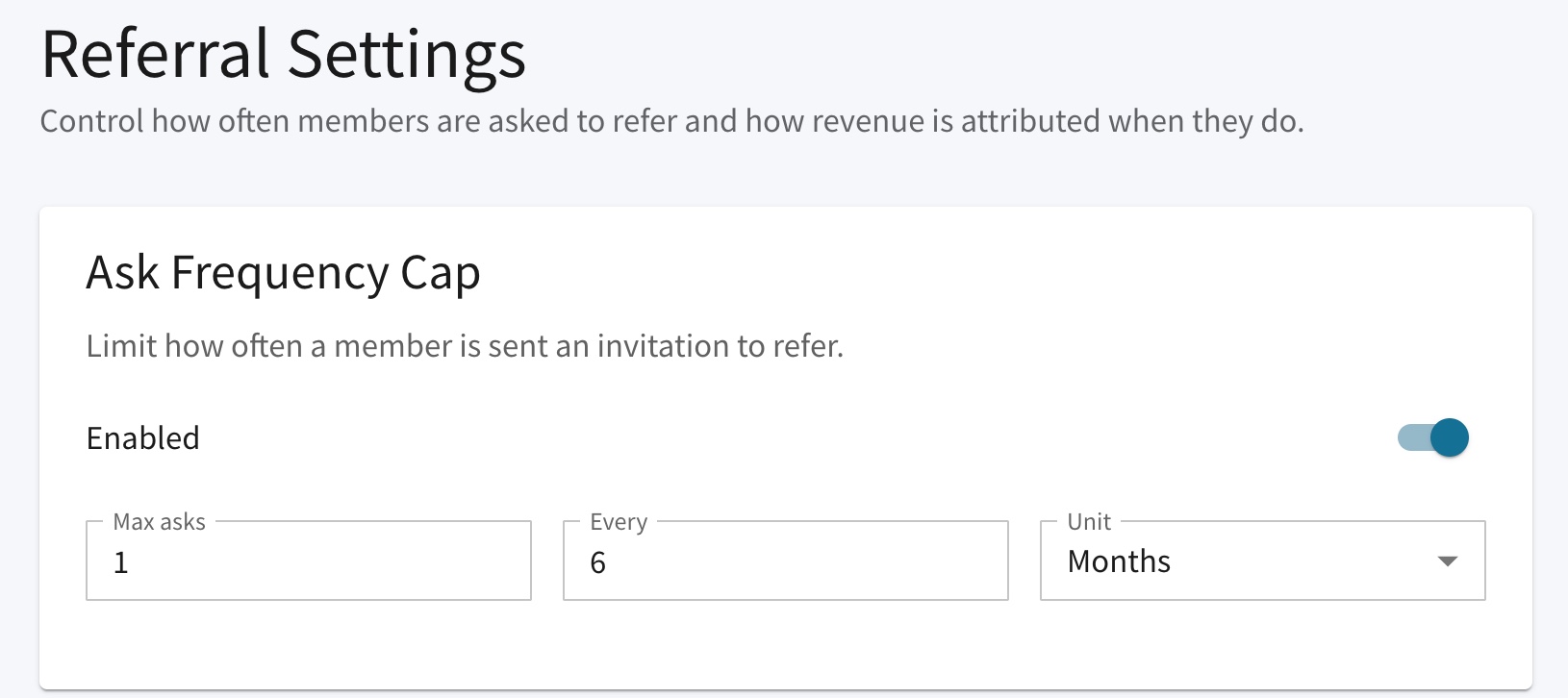Toggle the Enabled switch off
Viewport: 1568px width, 698px height.
1432,437
